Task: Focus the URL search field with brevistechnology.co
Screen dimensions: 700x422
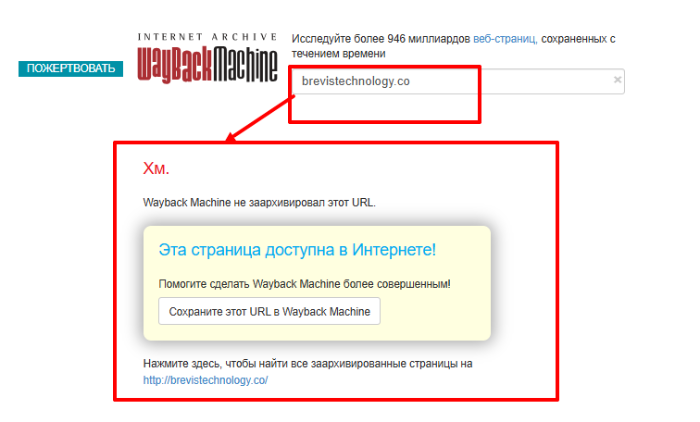Action: tap(458, 81)
